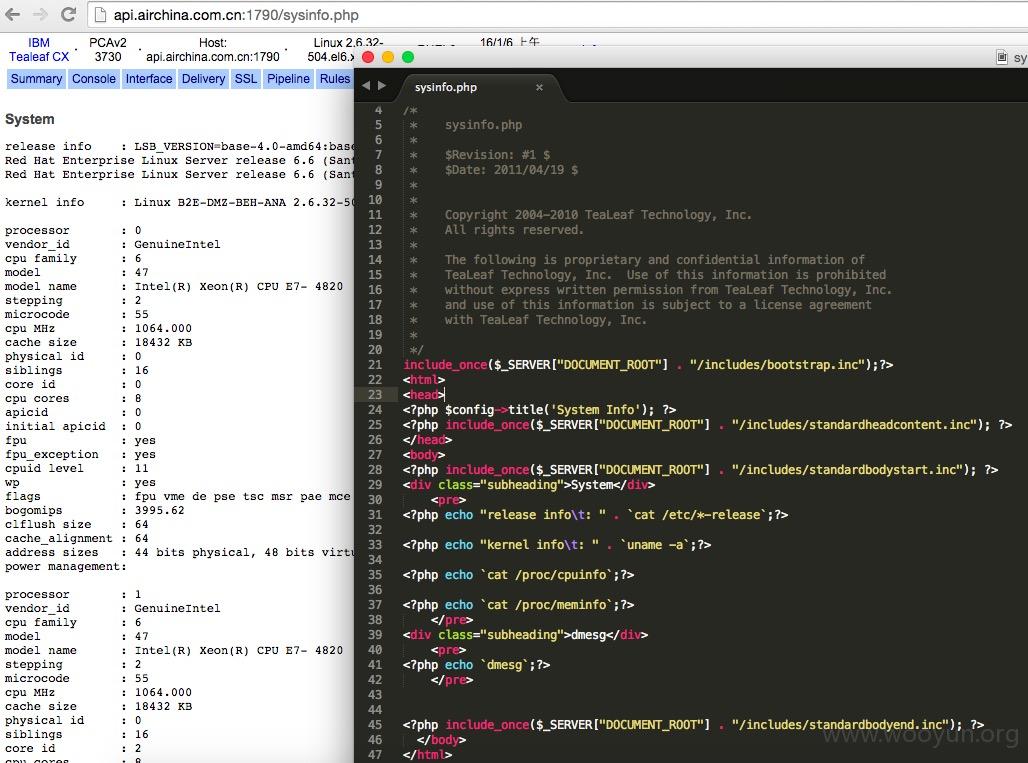Open the Summary tab
This screenshot has height=763, width=1028.
coord(36,79)
